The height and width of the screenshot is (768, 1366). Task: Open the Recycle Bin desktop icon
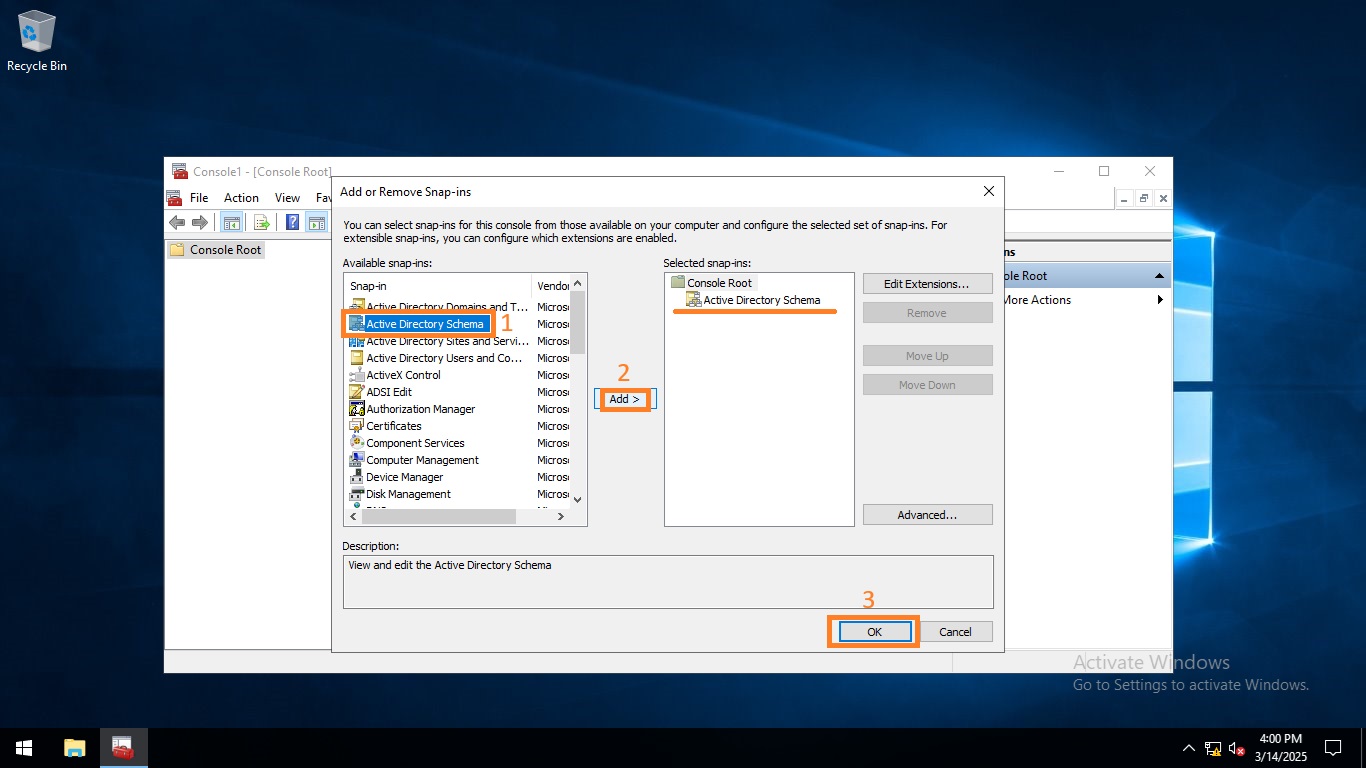(37, 42)
